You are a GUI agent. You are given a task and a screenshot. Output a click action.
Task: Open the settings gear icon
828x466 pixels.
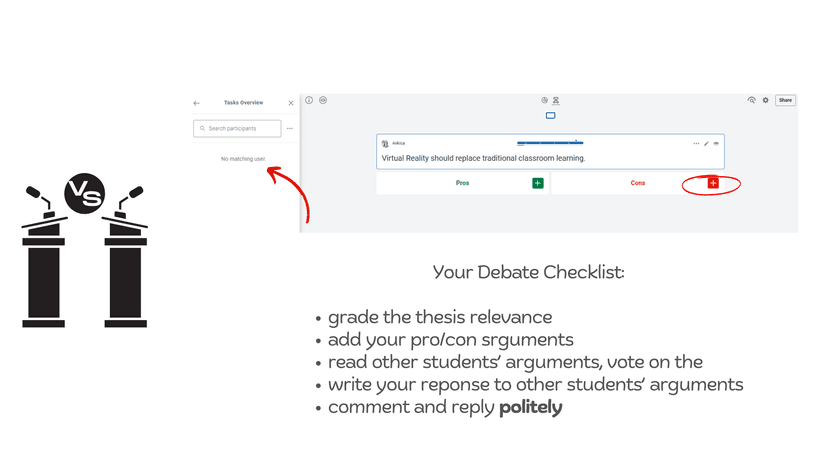pyautogui.click(x=766, y=100)
